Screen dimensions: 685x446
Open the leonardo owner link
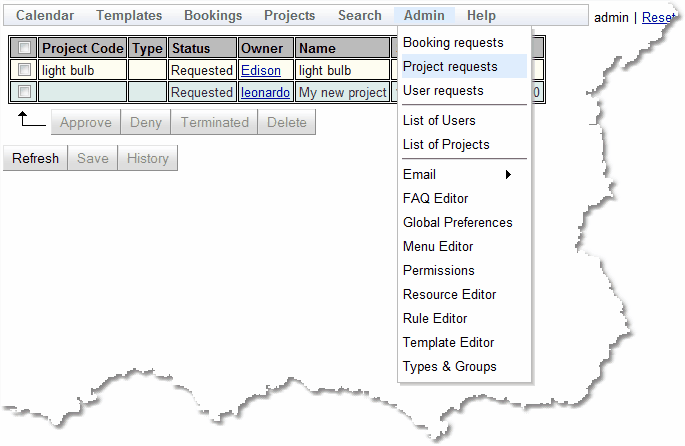pyautogui.click(x=265, y=93)
